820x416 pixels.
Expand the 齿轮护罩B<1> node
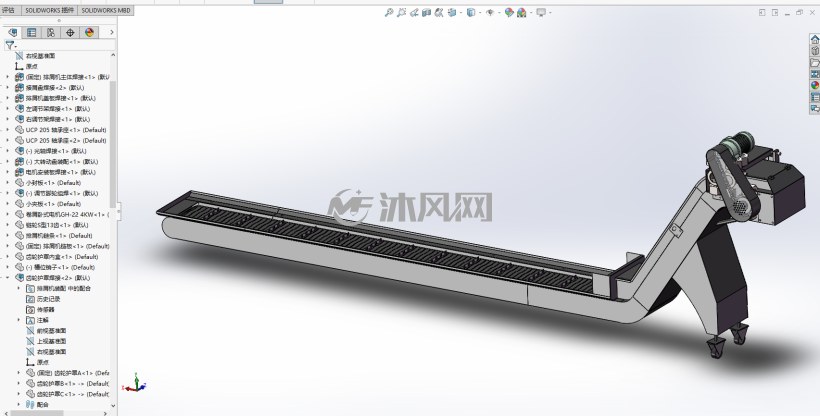[18, 384]
